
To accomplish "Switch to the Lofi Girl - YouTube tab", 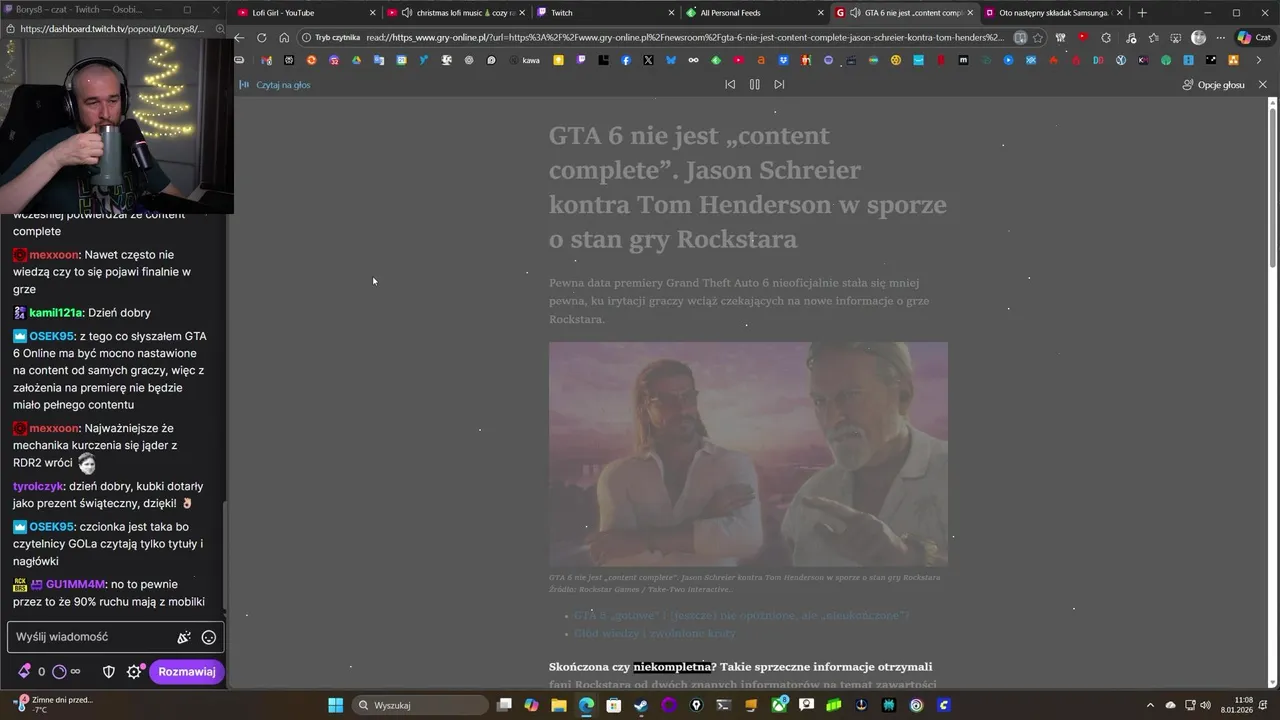I will point(307,13).
